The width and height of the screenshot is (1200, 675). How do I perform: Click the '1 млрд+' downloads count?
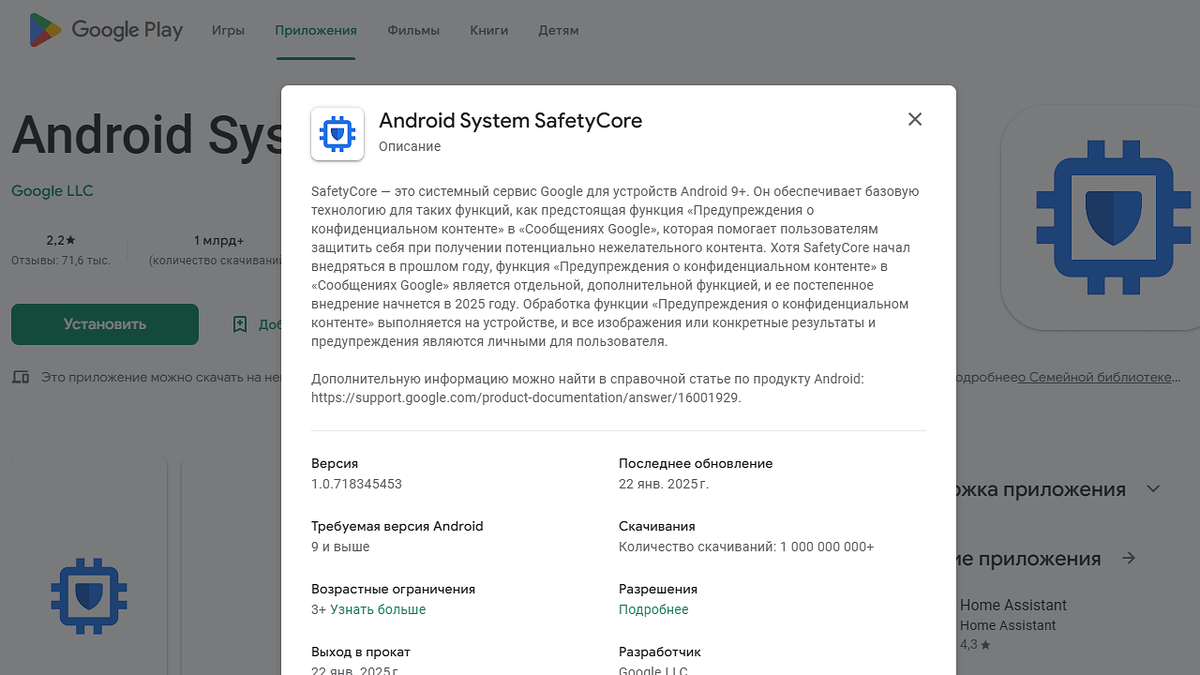point(219,241)
